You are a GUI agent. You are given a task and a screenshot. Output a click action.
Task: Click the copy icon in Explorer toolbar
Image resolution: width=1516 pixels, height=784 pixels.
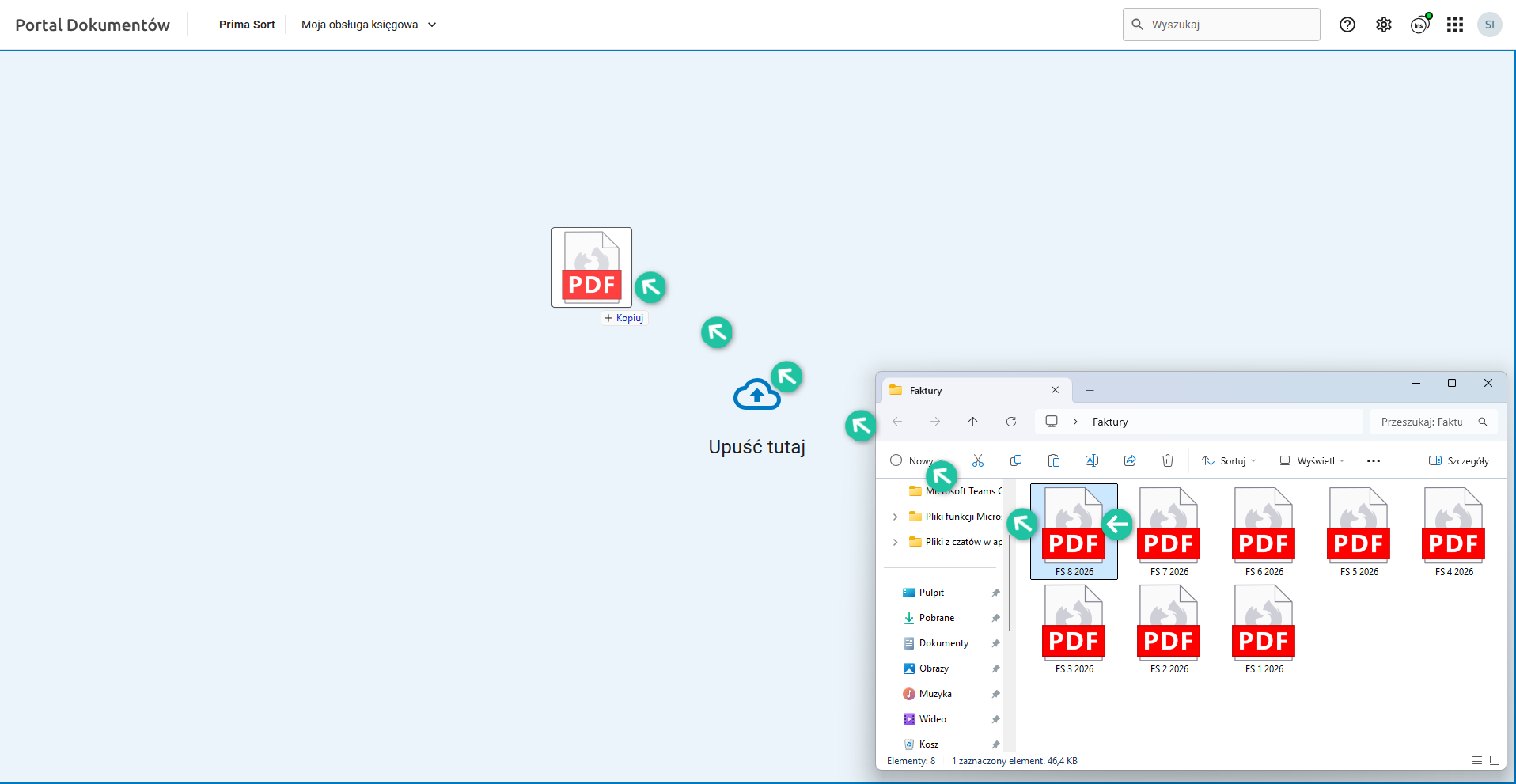[x=1016, y=460]
